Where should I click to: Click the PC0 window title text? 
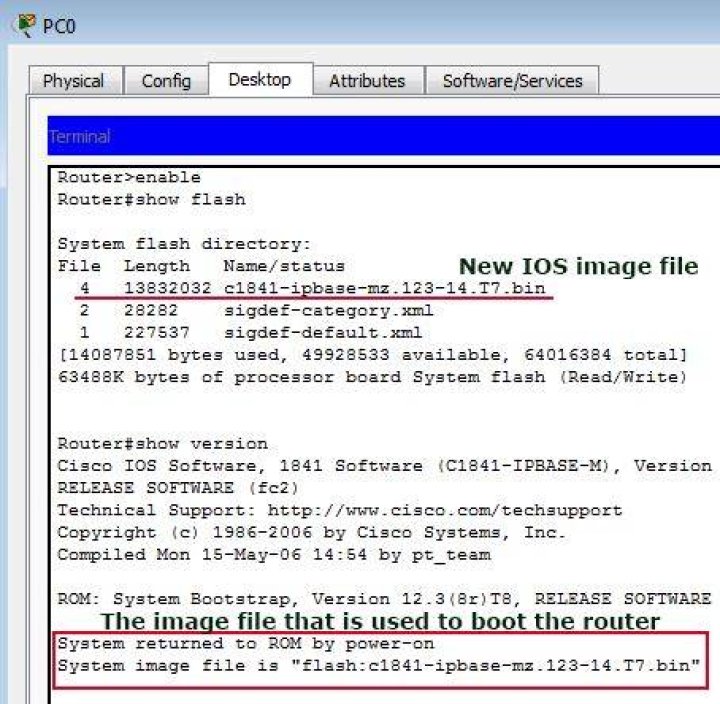click(x=59, y=26)
